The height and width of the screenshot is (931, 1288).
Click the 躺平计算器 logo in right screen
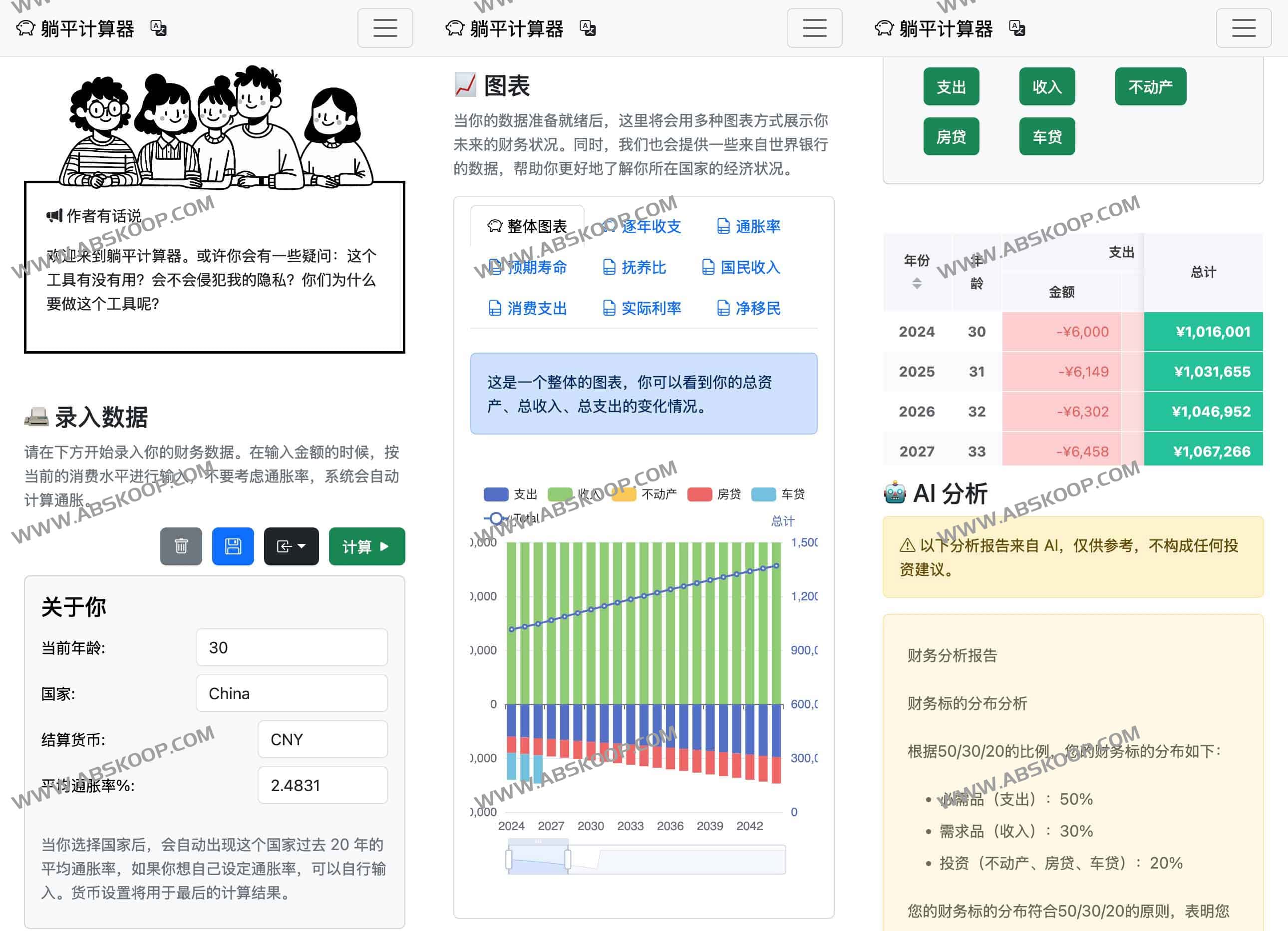[934, 28]
